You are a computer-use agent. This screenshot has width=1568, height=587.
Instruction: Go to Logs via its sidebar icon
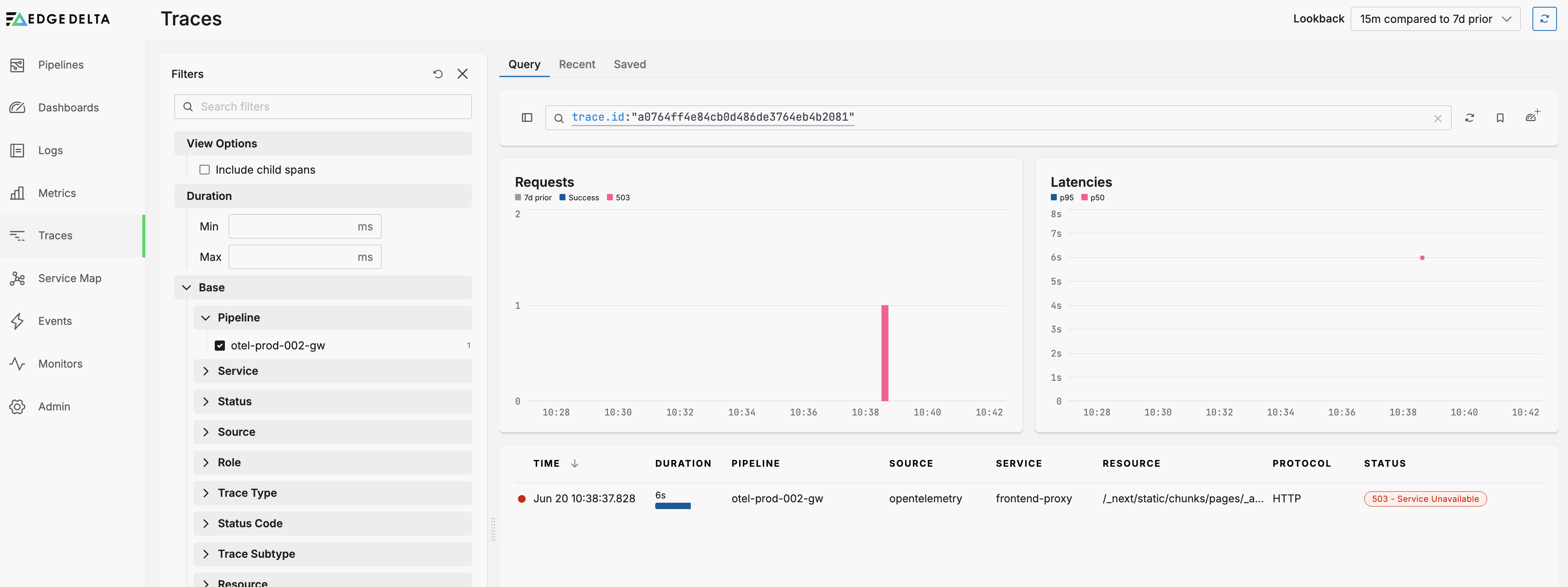pos(17,150)
